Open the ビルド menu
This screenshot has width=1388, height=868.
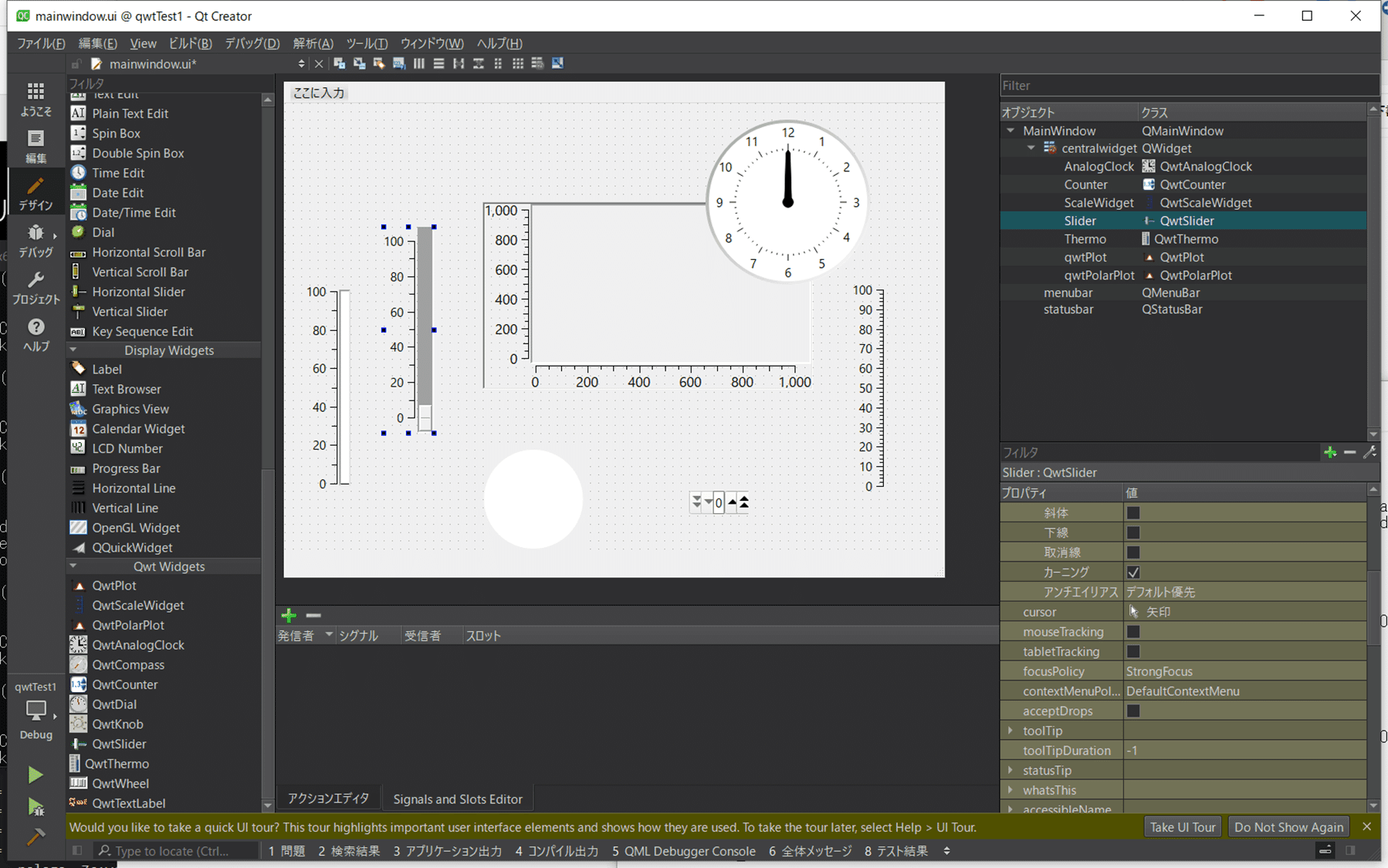click(x=190, y=43)
